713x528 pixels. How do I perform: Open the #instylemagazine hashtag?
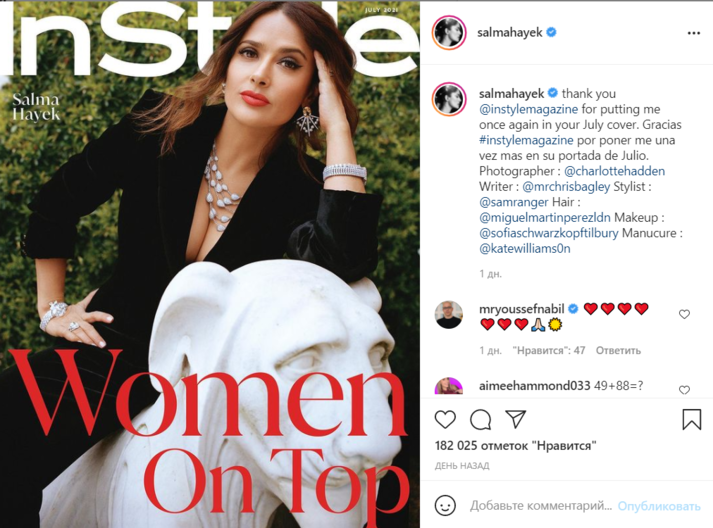(x=526, y=140)
